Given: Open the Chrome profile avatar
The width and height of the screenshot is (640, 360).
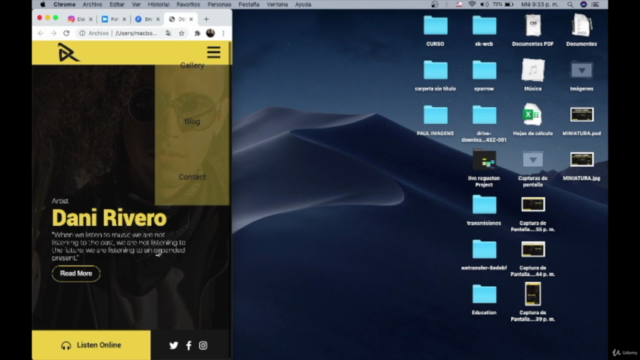Looking at the screenshot, I should coord(210,33).
